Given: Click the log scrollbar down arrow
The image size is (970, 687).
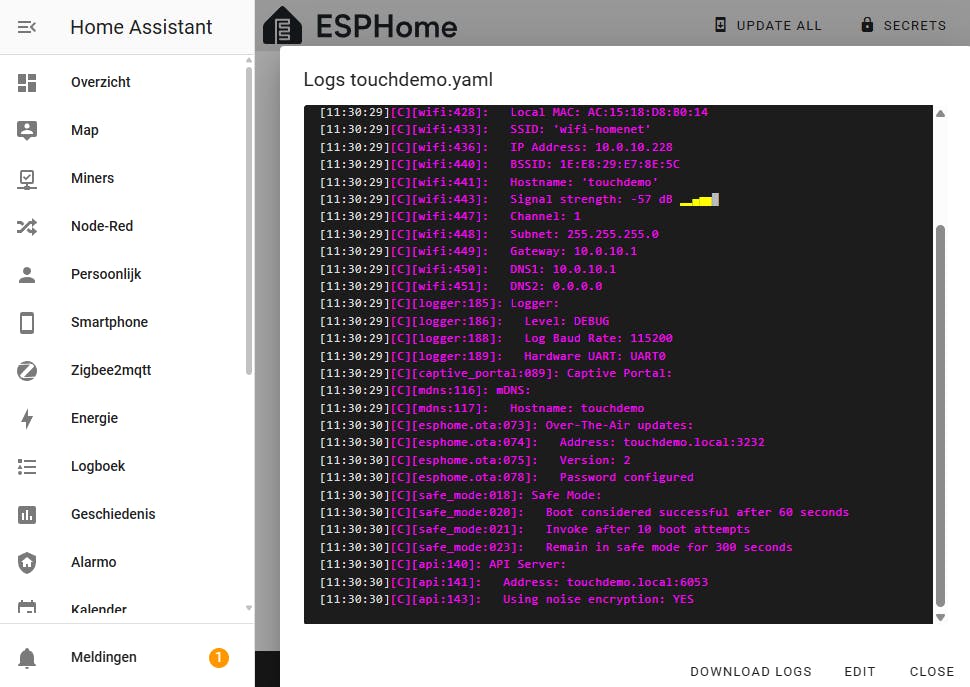Looking at the screenshot, I should pyautogui.click(x=940, y=617).
